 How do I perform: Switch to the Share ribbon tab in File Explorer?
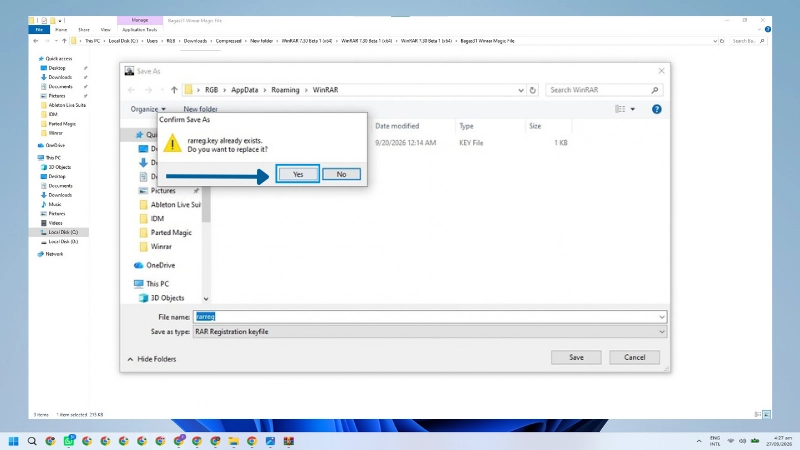(x=84, y=30)
